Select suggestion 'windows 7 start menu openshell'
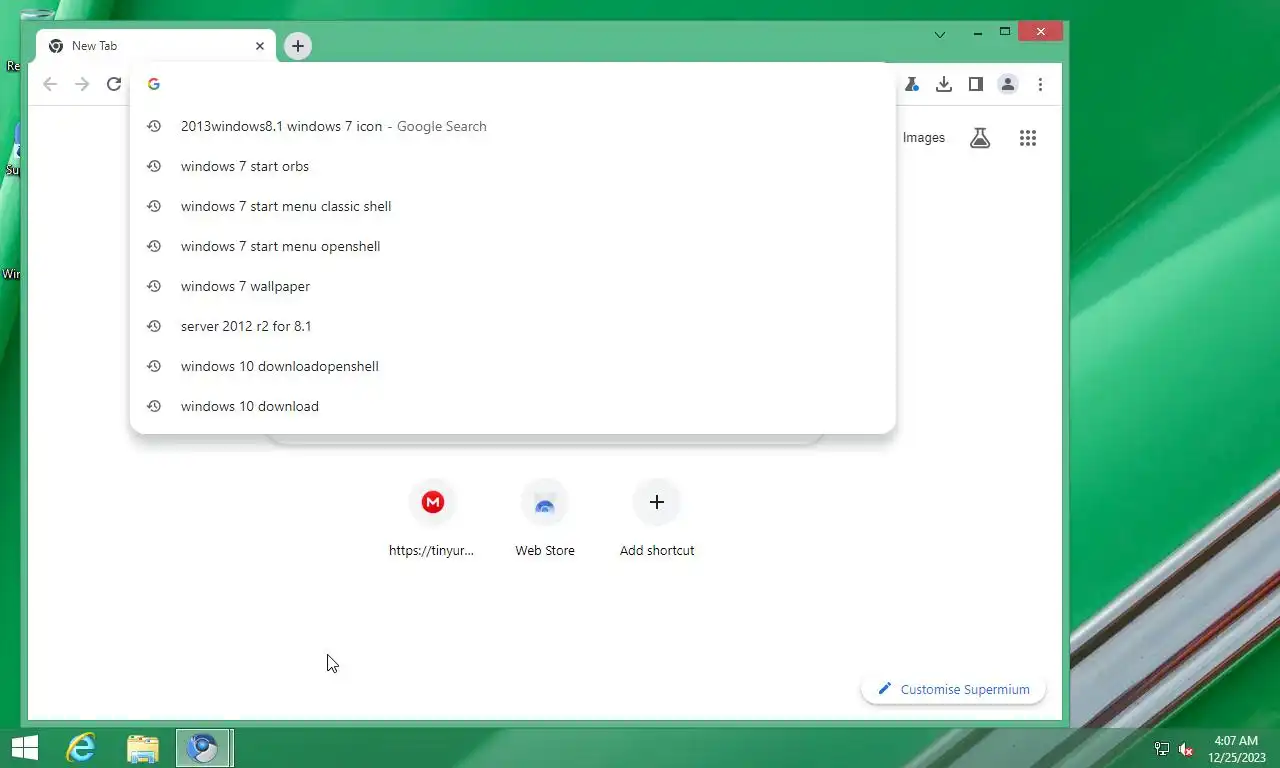1280x768 pixels. coord(512,246)
